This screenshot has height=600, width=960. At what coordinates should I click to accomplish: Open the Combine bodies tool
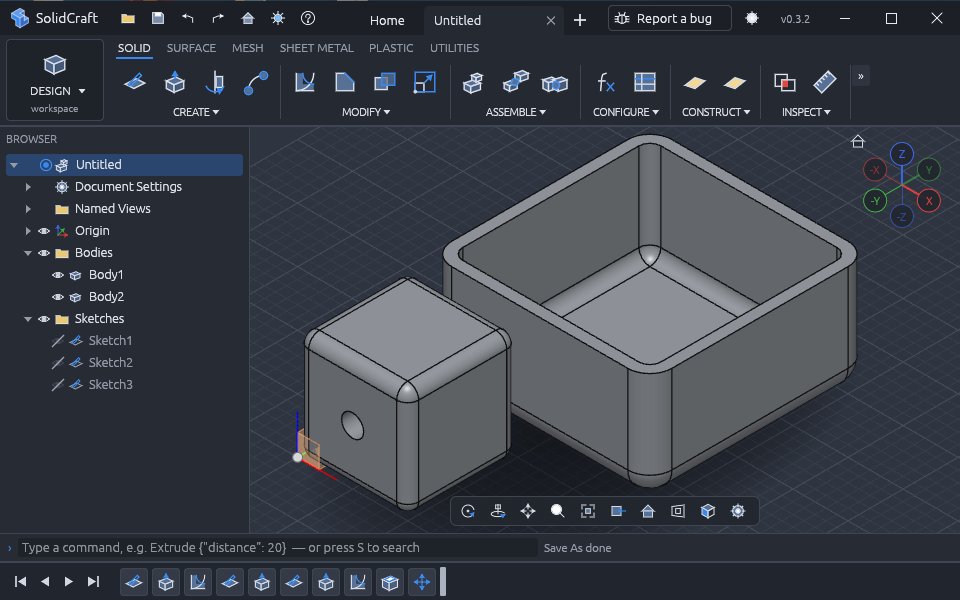click(384, 82)
